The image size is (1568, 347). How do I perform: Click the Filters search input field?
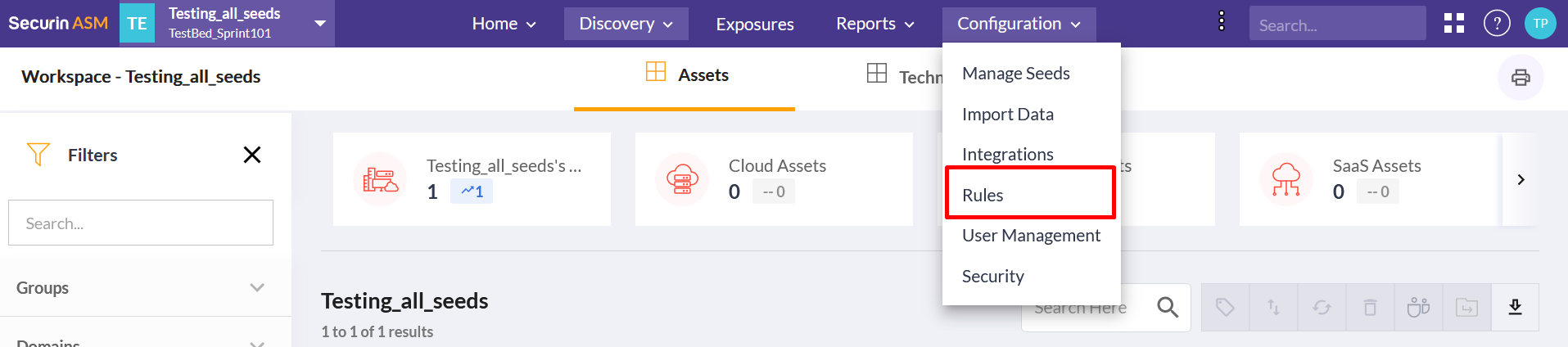click(x=141, y=223)
